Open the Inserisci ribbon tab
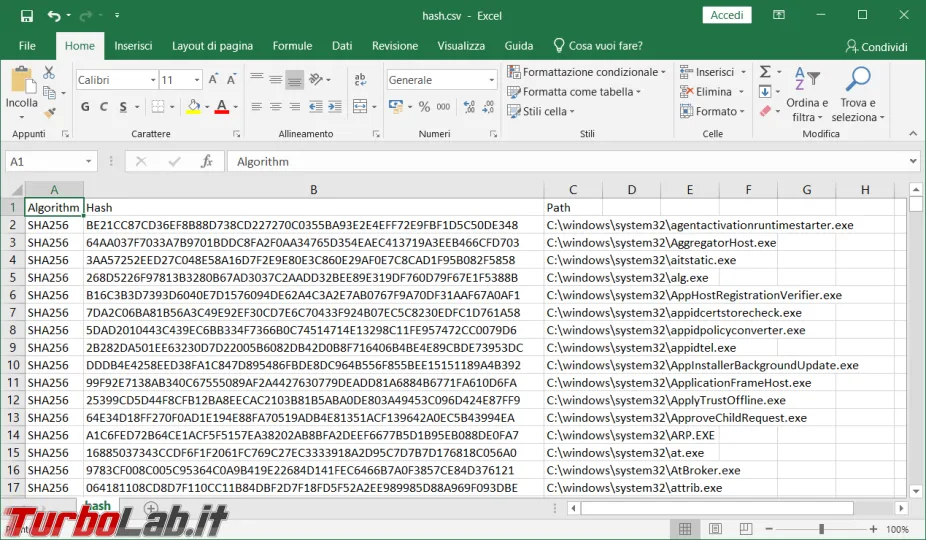Screen dimensions: 926x540 pos(133,46)
